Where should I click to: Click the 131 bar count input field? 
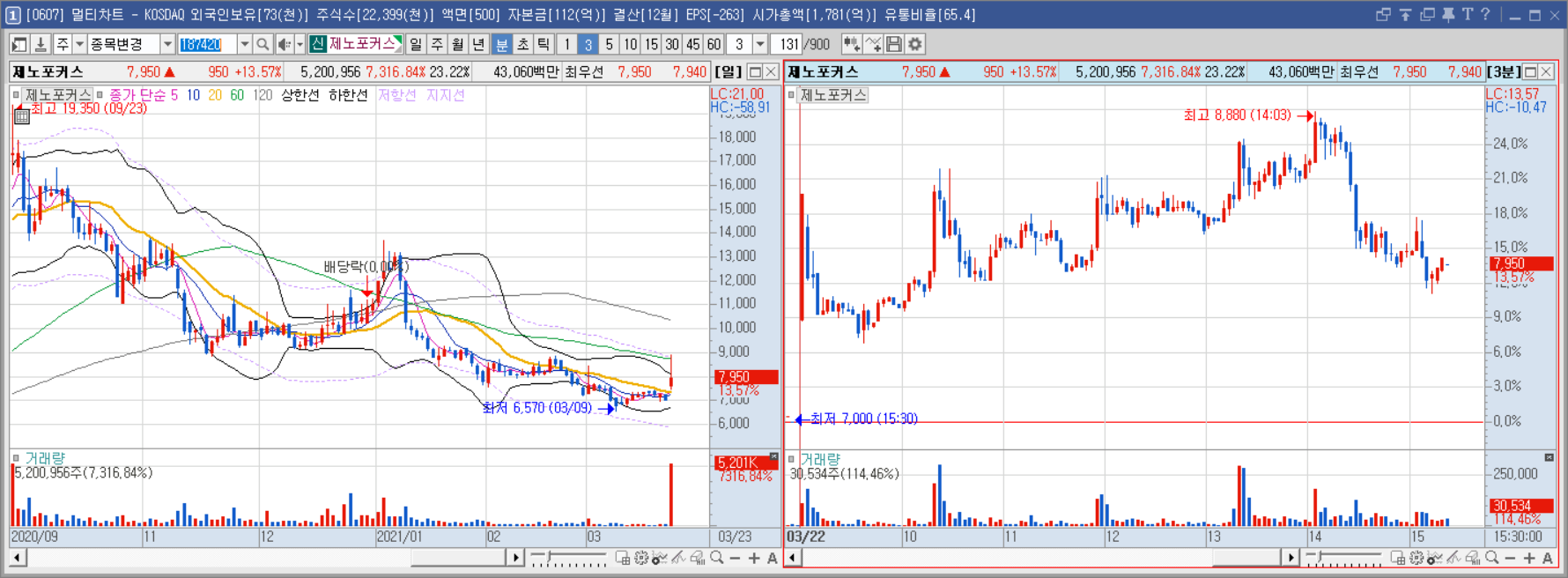click(787, 44)
